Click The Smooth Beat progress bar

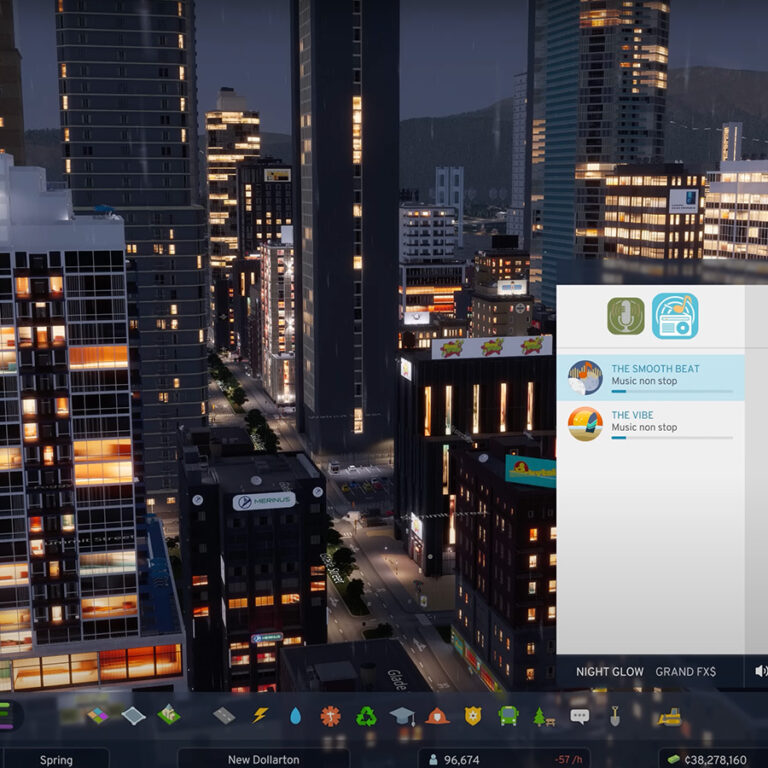672,391
